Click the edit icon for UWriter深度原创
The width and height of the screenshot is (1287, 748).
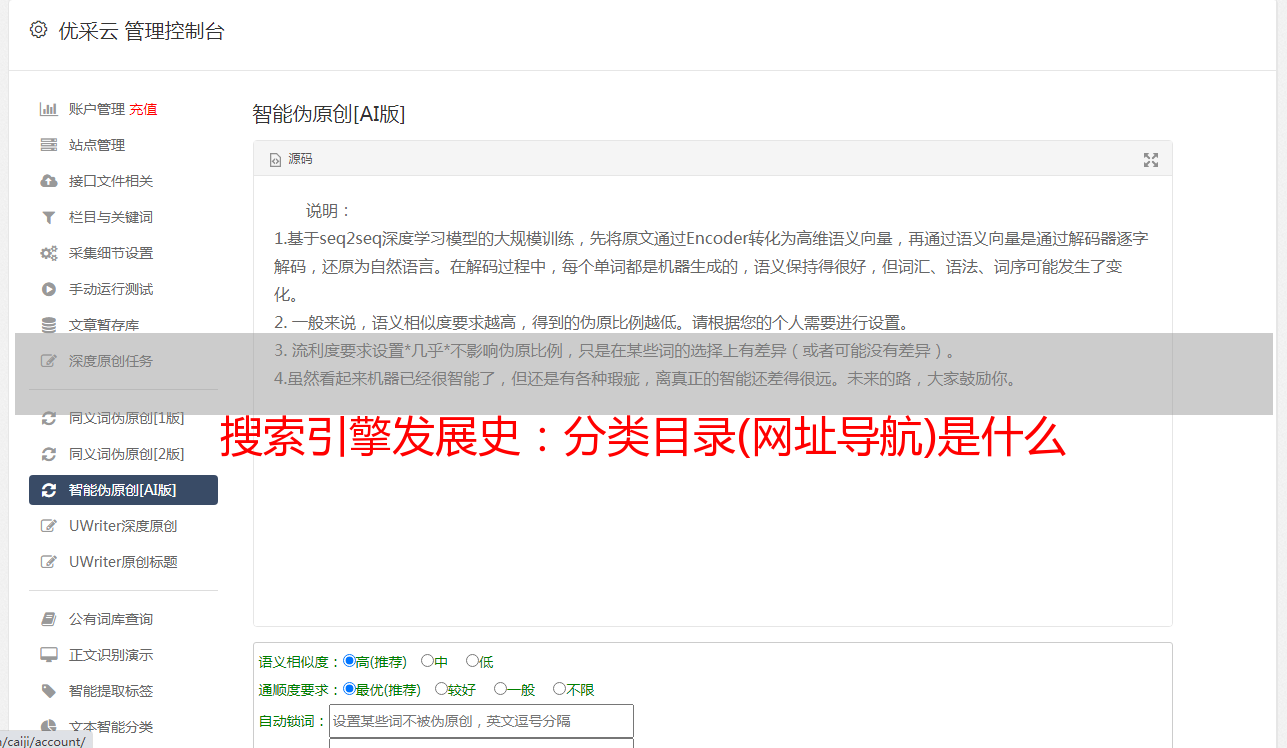click(48, 526)
